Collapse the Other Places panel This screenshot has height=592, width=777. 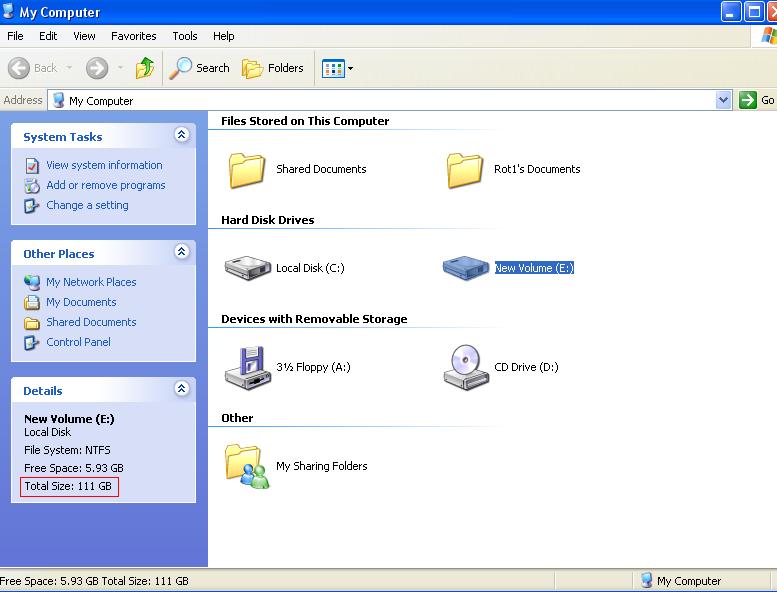181,252
